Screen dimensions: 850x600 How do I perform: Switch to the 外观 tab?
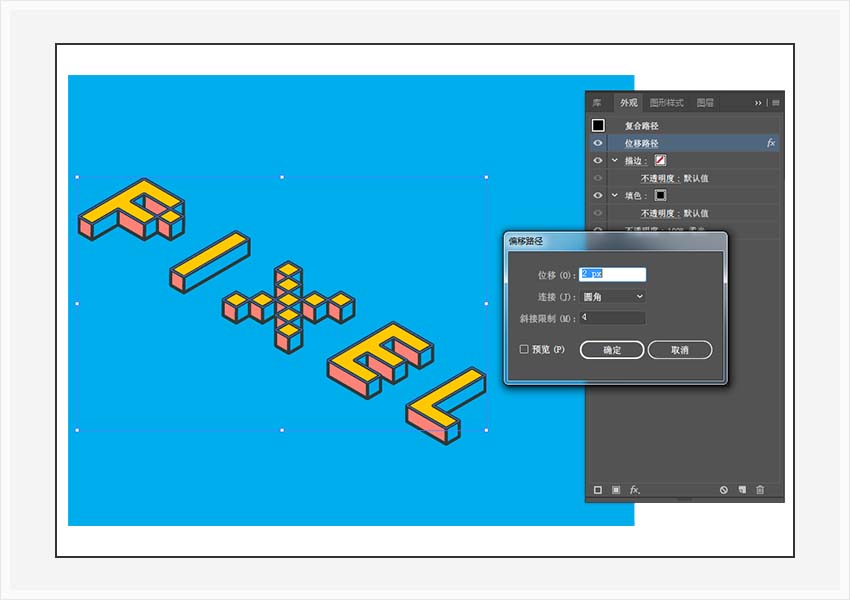coord(629,102)
